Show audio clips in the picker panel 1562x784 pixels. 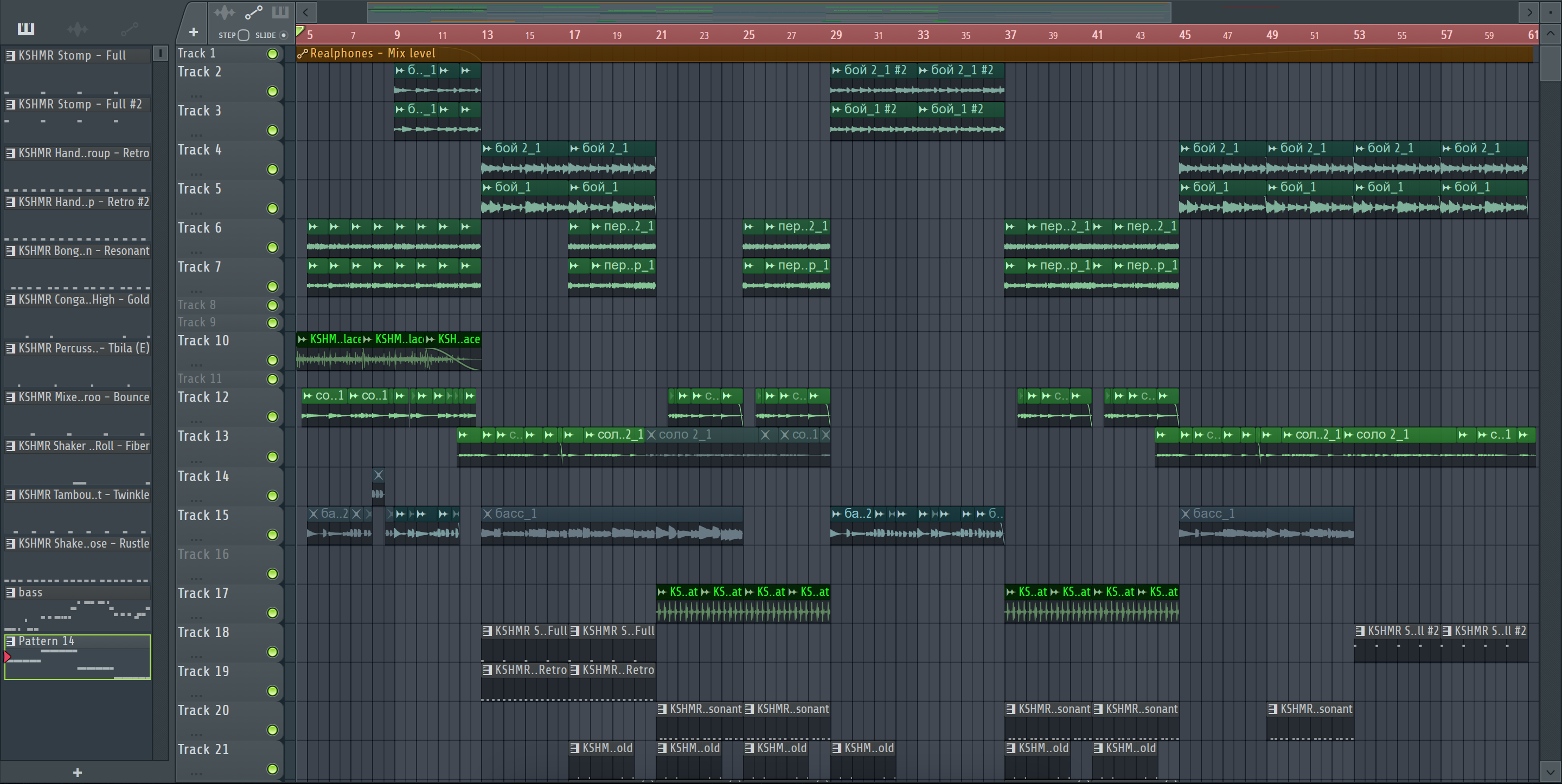(77, 29)
